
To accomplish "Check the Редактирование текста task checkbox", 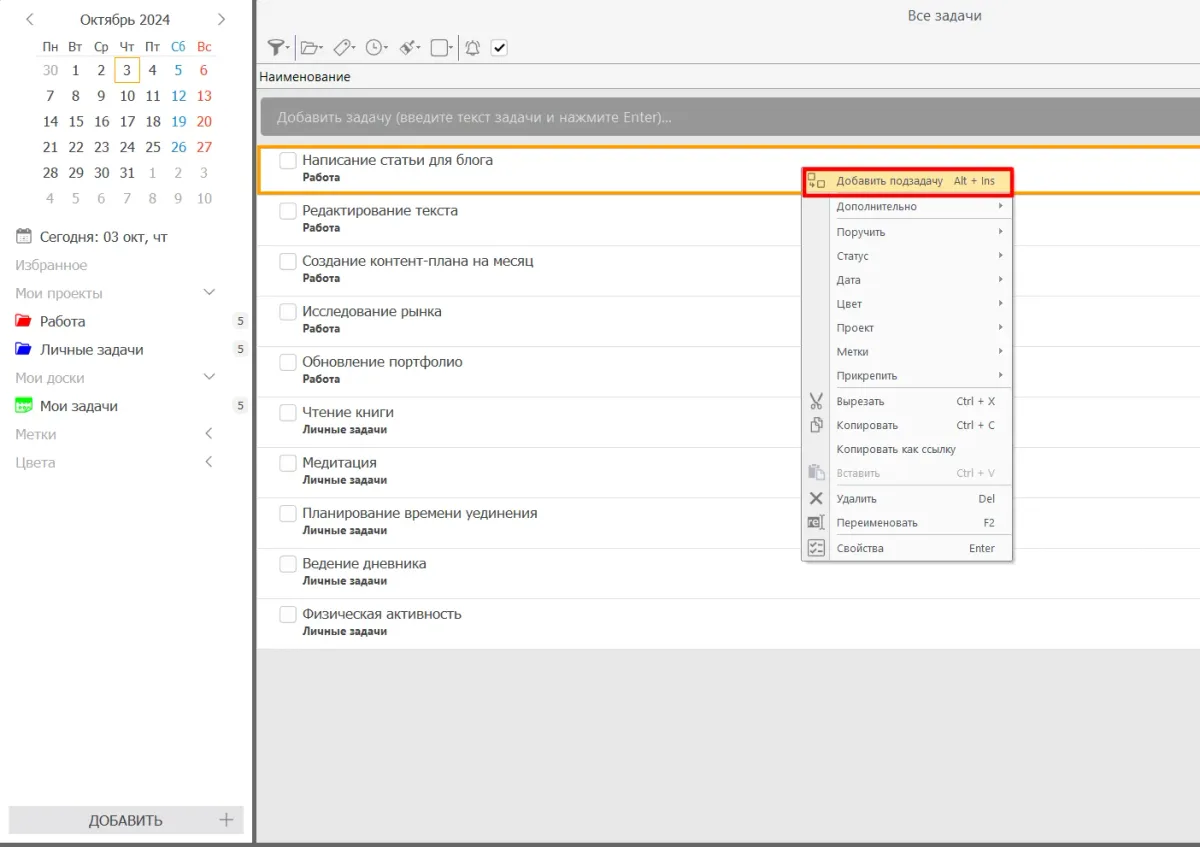I will point(288,211).
